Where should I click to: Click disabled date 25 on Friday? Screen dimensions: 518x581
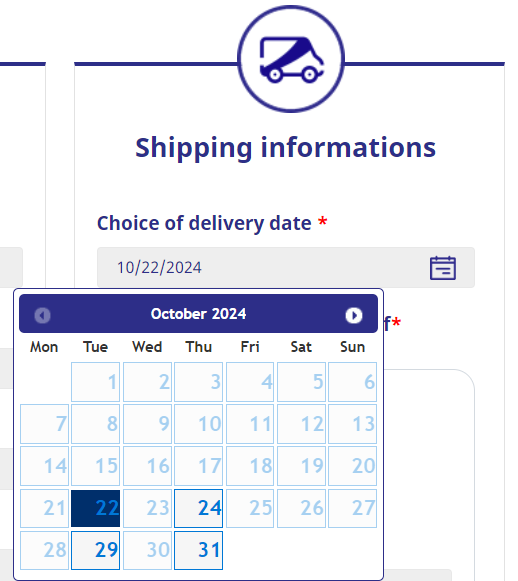(250, 508)
